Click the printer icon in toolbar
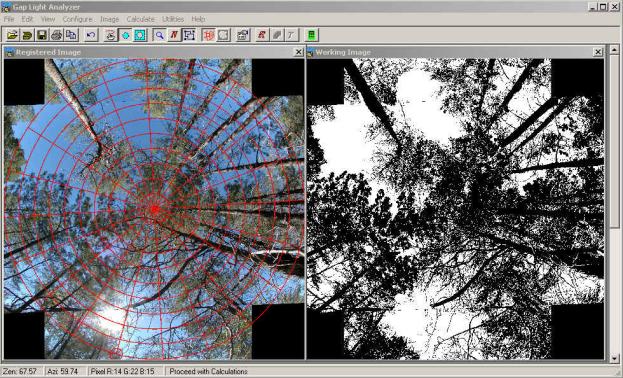623x378 pixels. (x=56, y=35)
